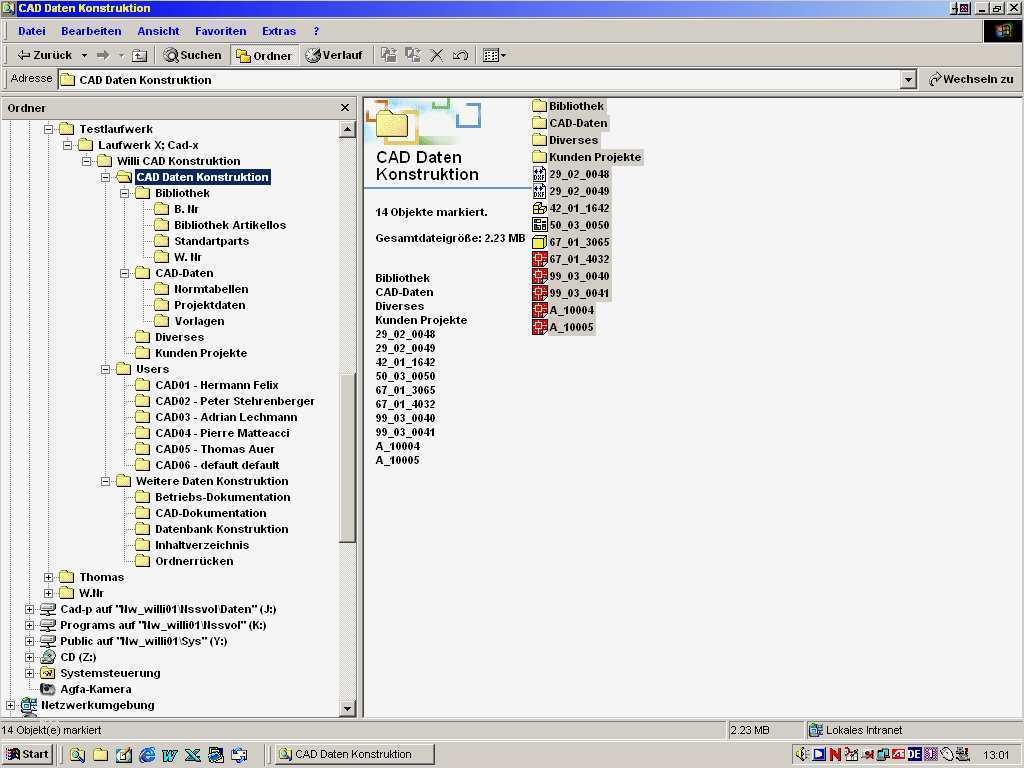The width and height of the screenshot is (1024, 768).
Task: Collapse the Users folder node
Action: (x=105, y=369)
